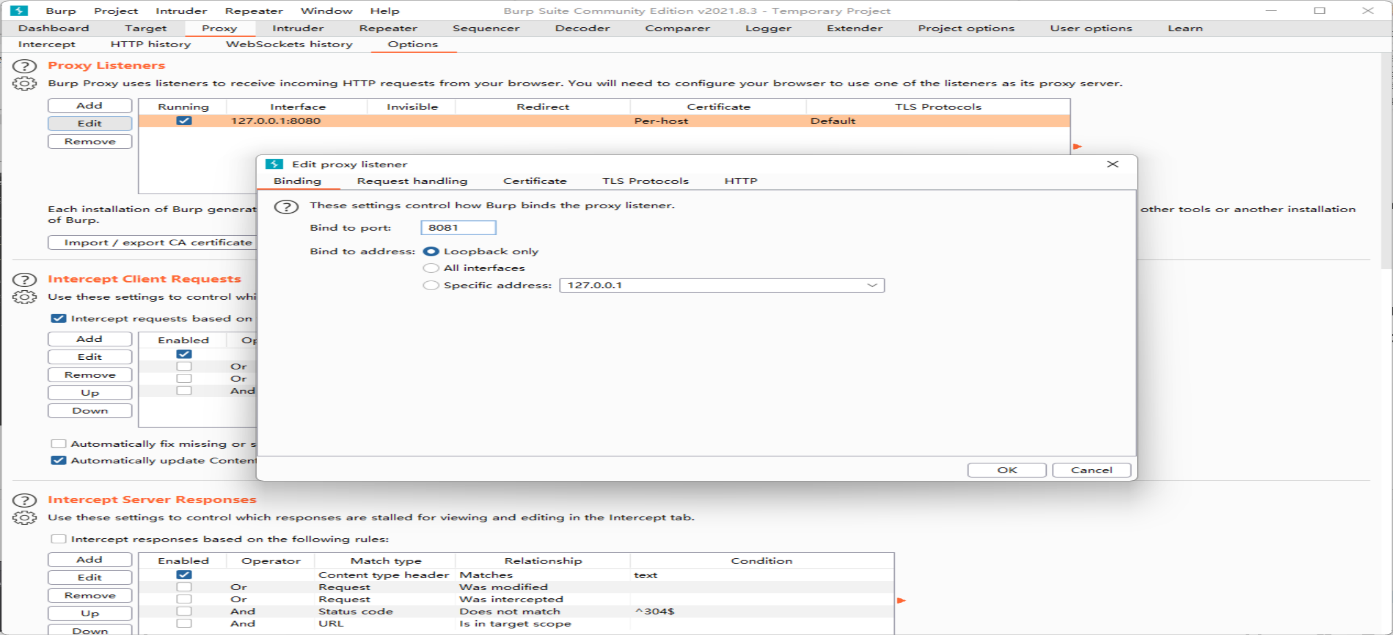Disable the Intercept requests based on rules checkbox
The width and height of the screenshot is (1393, 635).
coord(59,319)
